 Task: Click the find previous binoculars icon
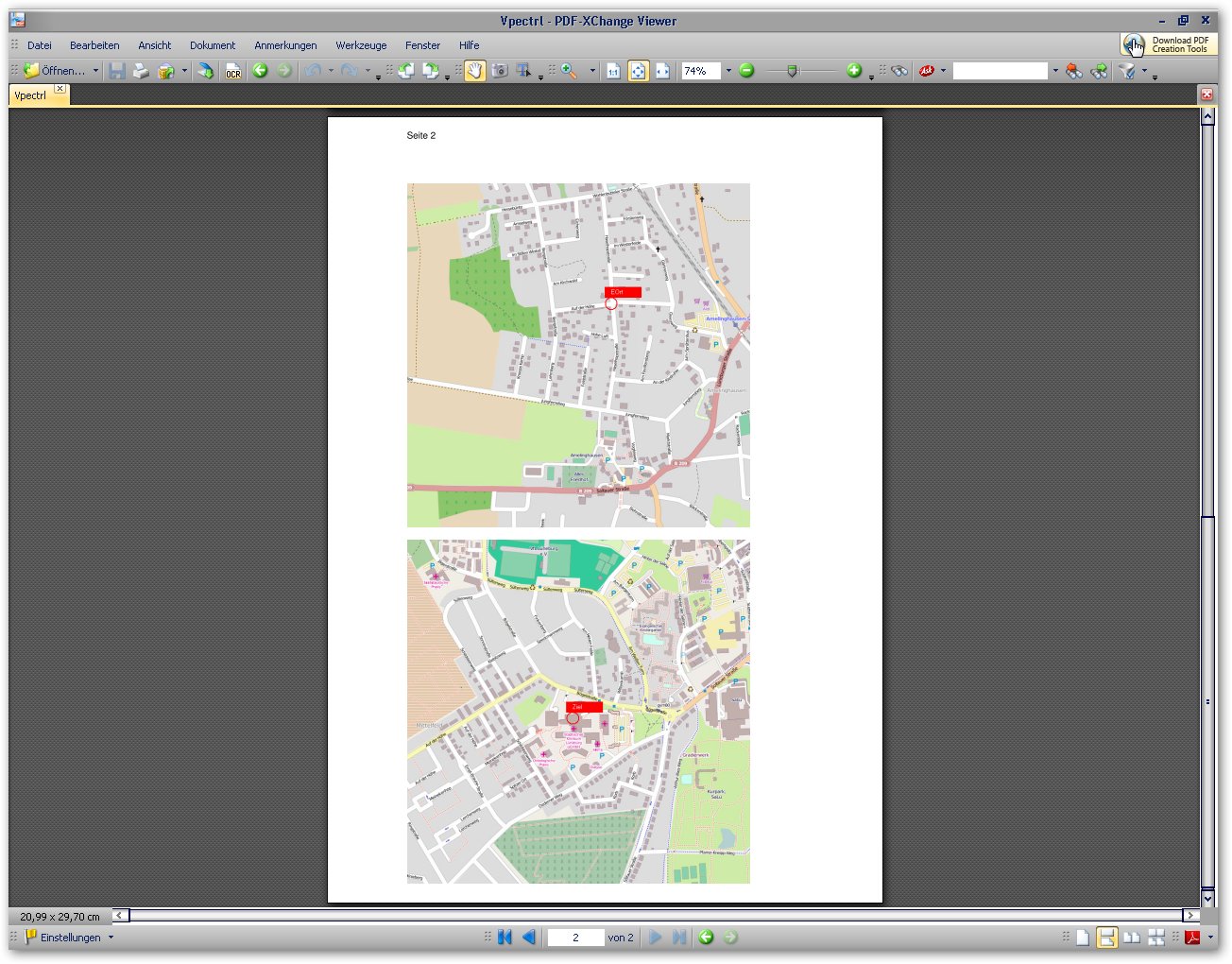pyautogui.click(x=1074, y=71)
